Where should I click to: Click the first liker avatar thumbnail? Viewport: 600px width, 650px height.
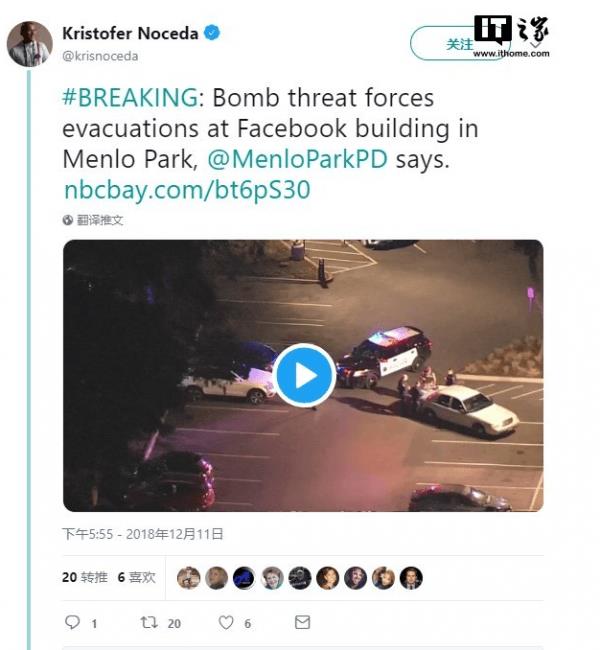189,577
